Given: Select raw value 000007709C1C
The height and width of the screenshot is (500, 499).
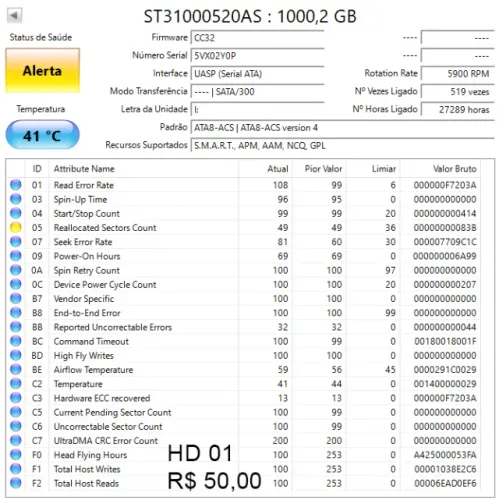Looking at the screenshot, I should pyautogui.click(x=445, y=242).
